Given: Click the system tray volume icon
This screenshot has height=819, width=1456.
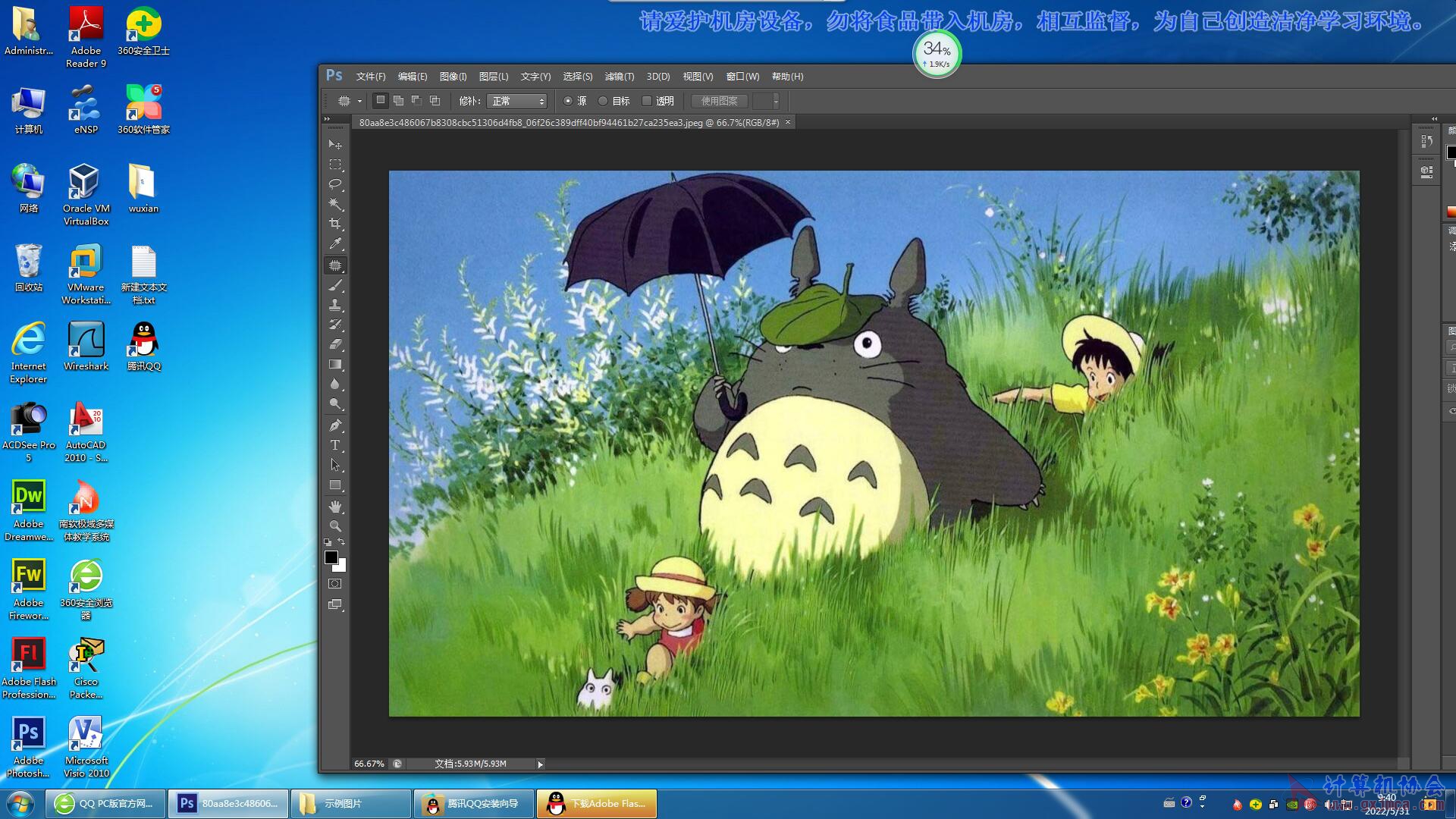Looking at the screenshot, I should click(x=1329, y=805).
